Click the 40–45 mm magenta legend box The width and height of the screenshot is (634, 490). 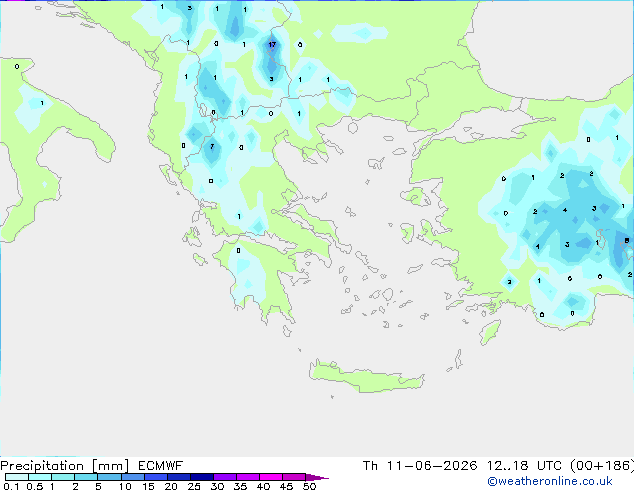[271, 477]
